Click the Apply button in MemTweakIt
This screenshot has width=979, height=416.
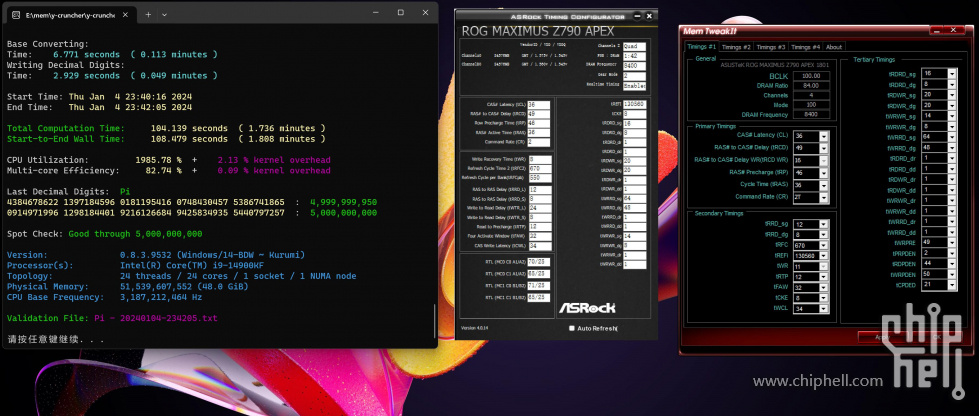click(x=882, y=337)
